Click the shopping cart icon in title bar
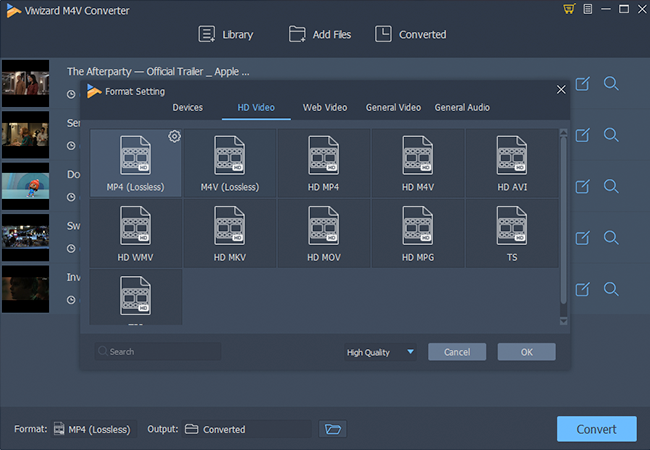The height and width of the screenshot is (450, 650). tap(569, 9)
